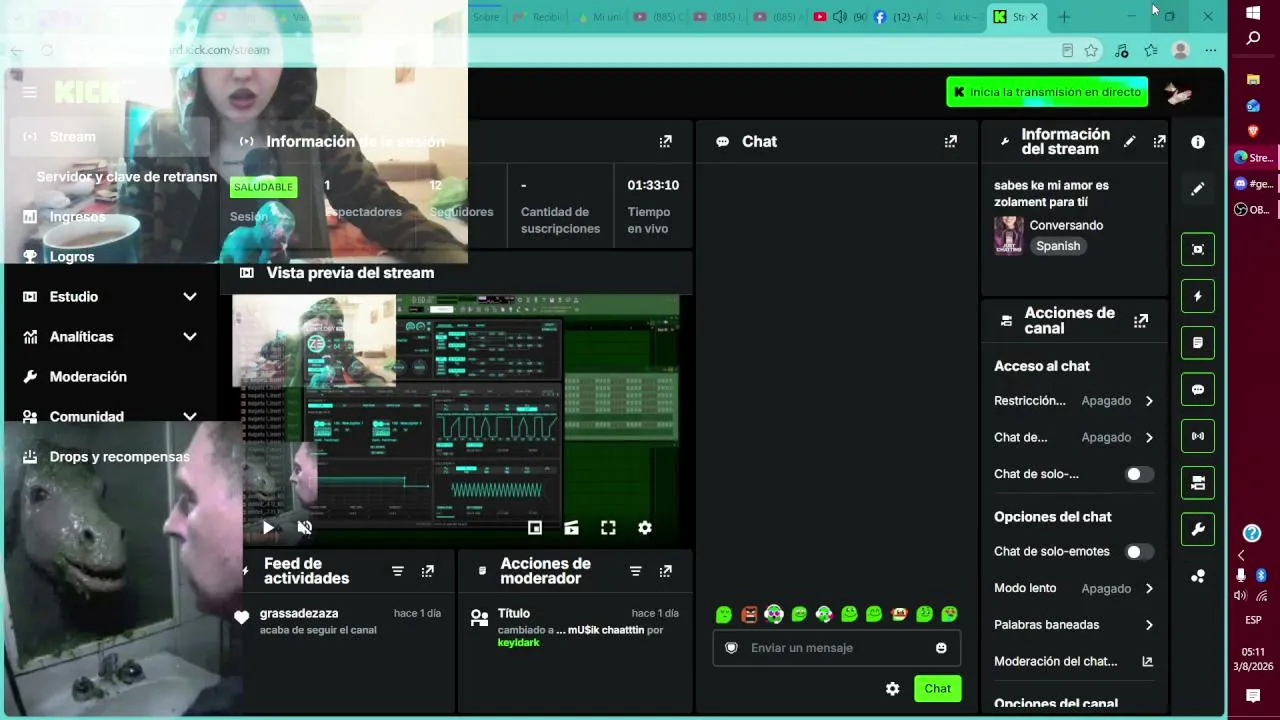Open the emoji picker in message box
Viewport: 1280px width, 720px height.
(x=941, y=648)
